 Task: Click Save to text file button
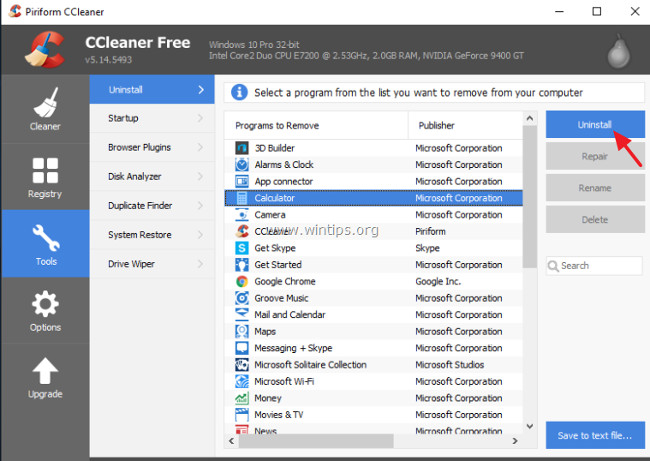595,435
